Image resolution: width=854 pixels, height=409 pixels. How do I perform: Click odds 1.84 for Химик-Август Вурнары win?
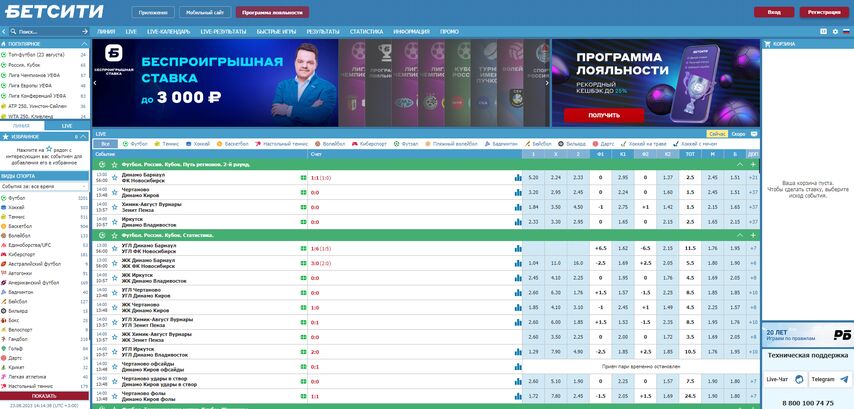point(533,207)
